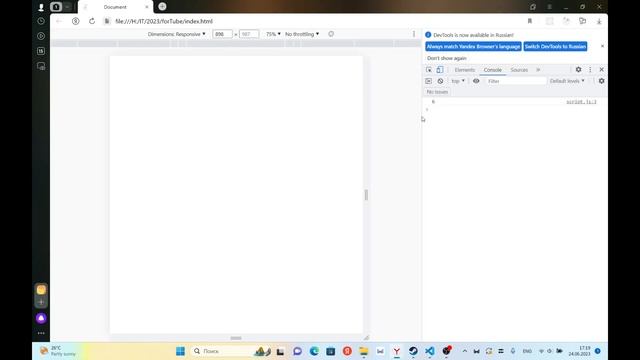Click the right-edge viewport resize handle
The image size is (640, 360).
pos(366,195)
